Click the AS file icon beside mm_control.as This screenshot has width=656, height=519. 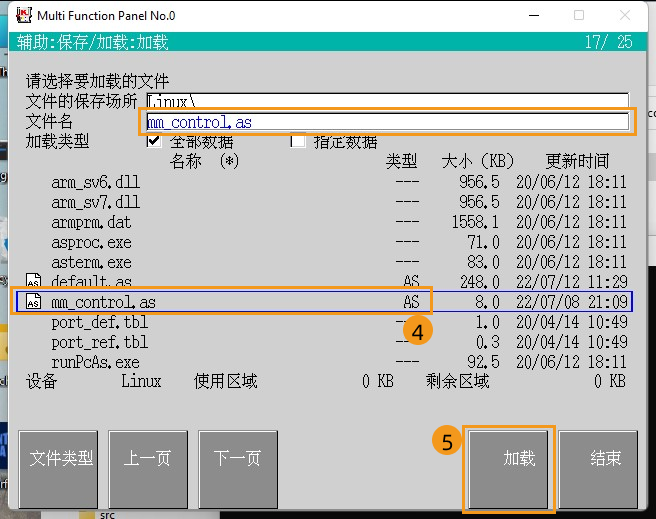click(33, 302)
